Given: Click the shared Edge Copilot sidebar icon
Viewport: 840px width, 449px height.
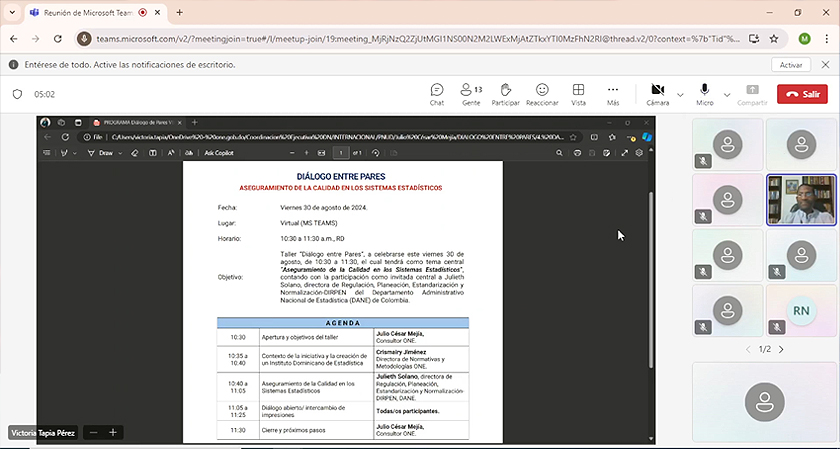Looking at the screenshot, I should (647, 137).
